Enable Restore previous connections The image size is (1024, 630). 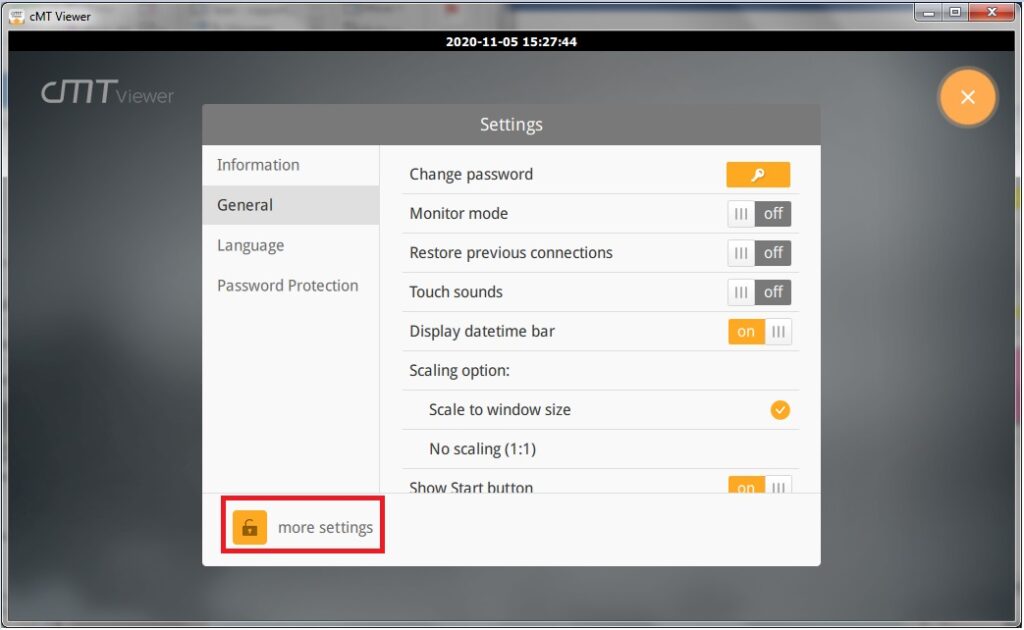click(760, 252)
